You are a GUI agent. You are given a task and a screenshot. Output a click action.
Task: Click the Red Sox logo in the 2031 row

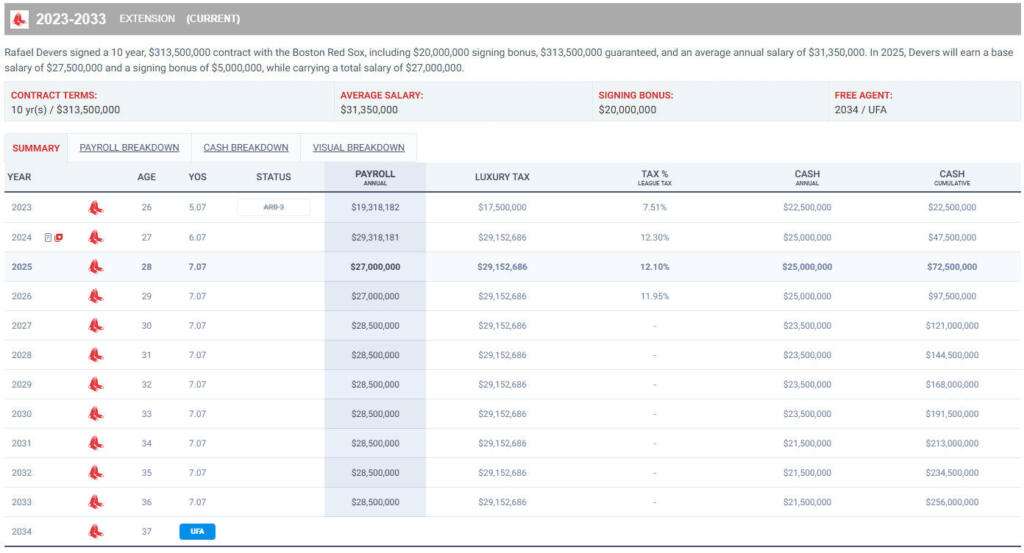pos(95,443)
